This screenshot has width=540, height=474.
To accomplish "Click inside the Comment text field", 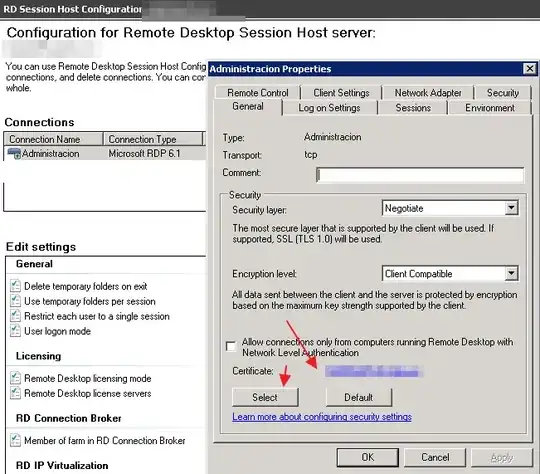I will 420,175.
